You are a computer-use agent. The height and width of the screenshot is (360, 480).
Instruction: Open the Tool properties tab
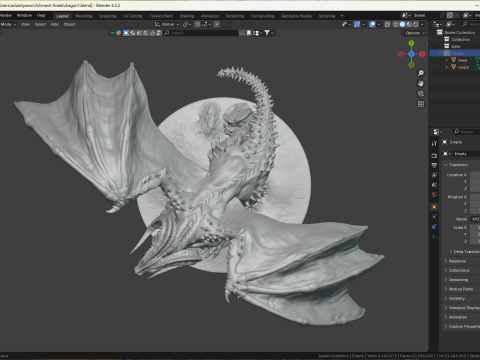click(x=434, y=143)
